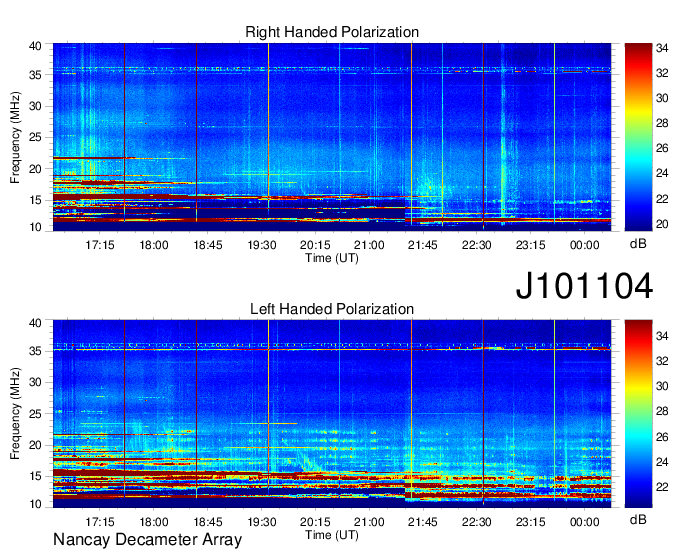Click 19:30 time tick on Right Handed plot
The image size is (680, 552).
(x=262, y=245)
